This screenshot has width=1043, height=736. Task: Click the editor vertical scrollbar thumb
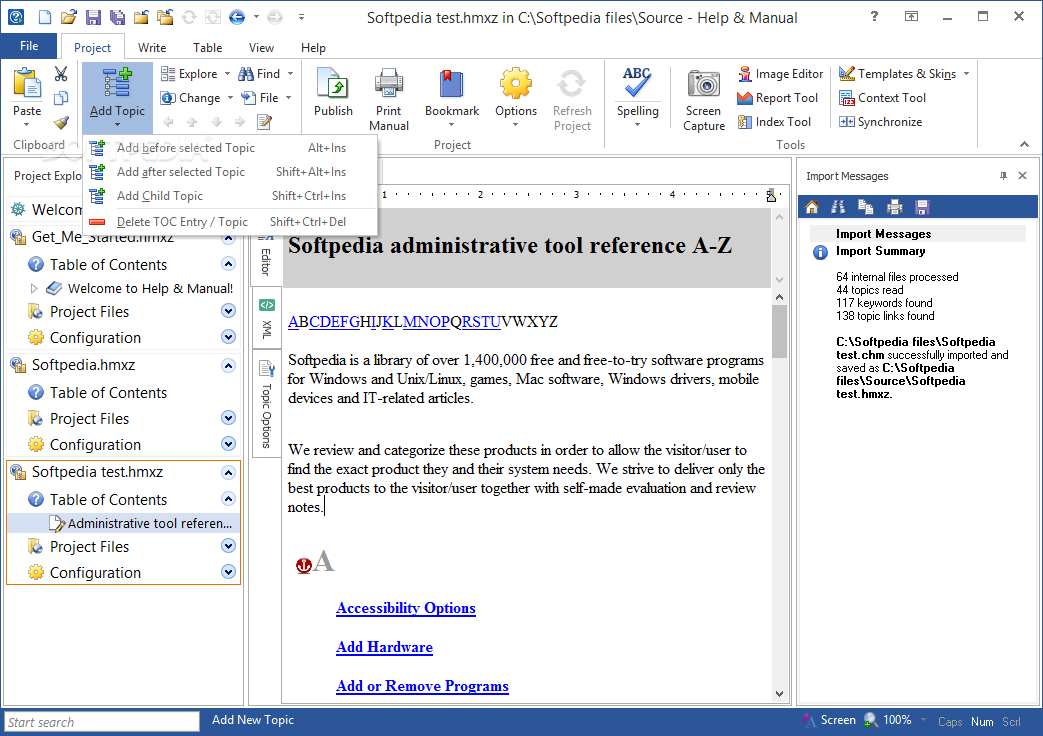(779, 331)
